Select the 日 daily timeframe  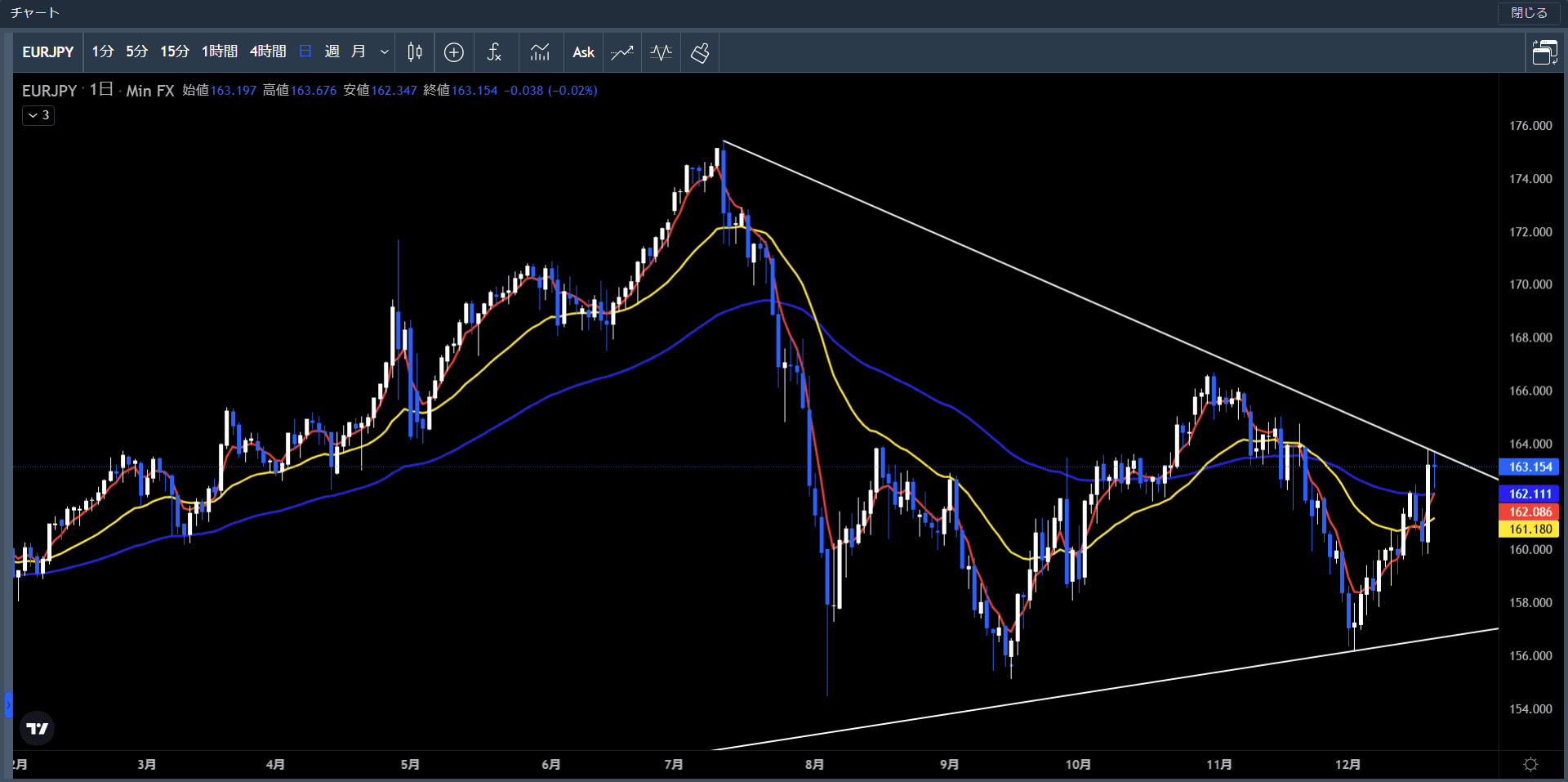[305, 52]
